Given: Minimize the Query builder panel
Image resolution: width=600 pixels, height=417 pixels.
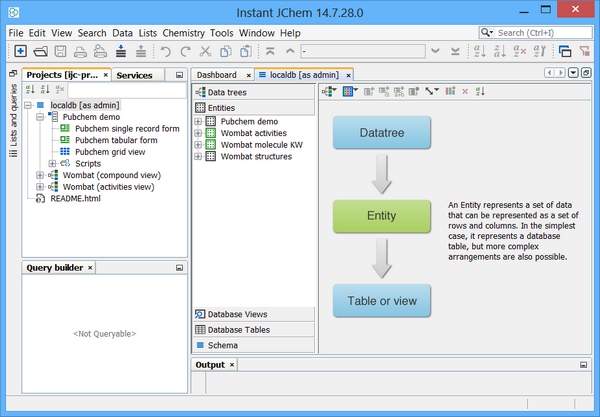Looking at the screenshot, I should [x=180, y=268].
